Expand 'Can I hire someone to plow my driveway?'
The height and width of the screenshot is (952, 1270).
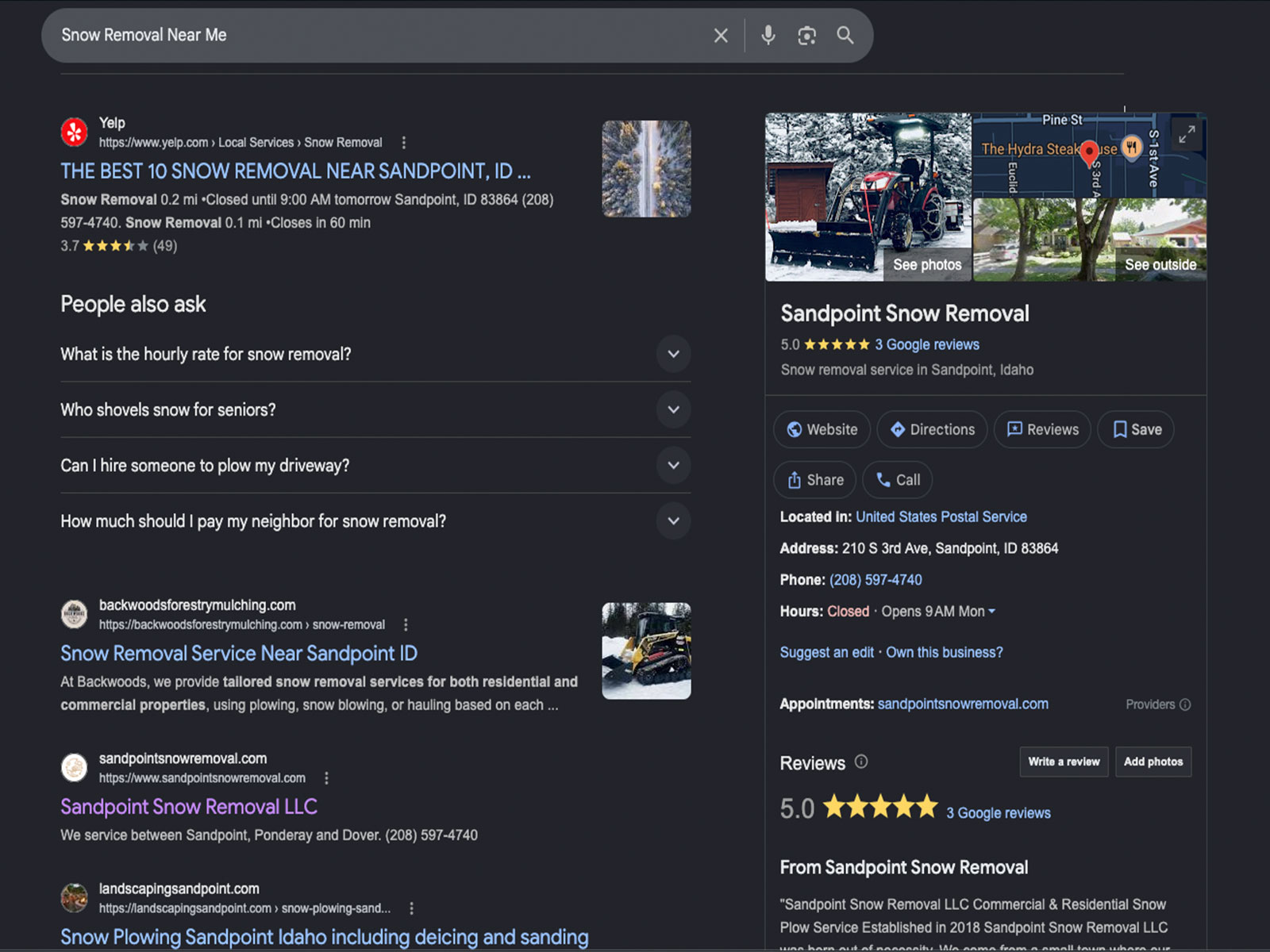(375, 465)
